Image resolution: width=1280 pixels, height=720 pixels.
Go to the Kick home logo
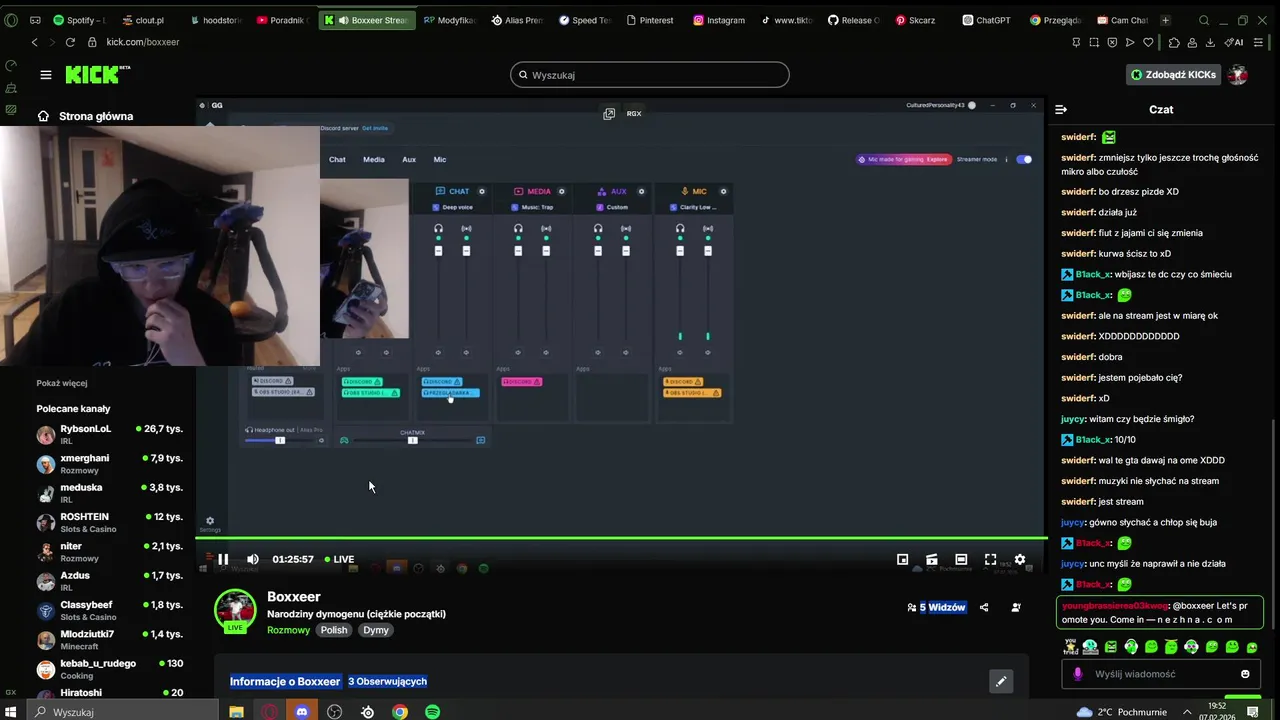coord(97,74)
